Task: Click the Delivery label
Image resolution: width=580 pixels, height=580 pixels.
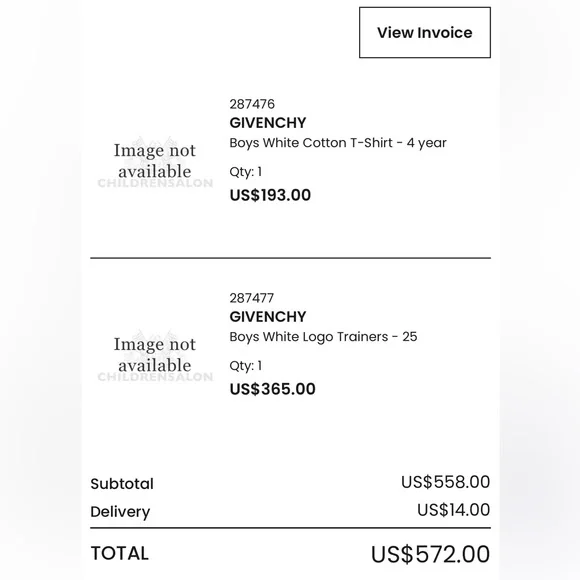Action: 120,512
